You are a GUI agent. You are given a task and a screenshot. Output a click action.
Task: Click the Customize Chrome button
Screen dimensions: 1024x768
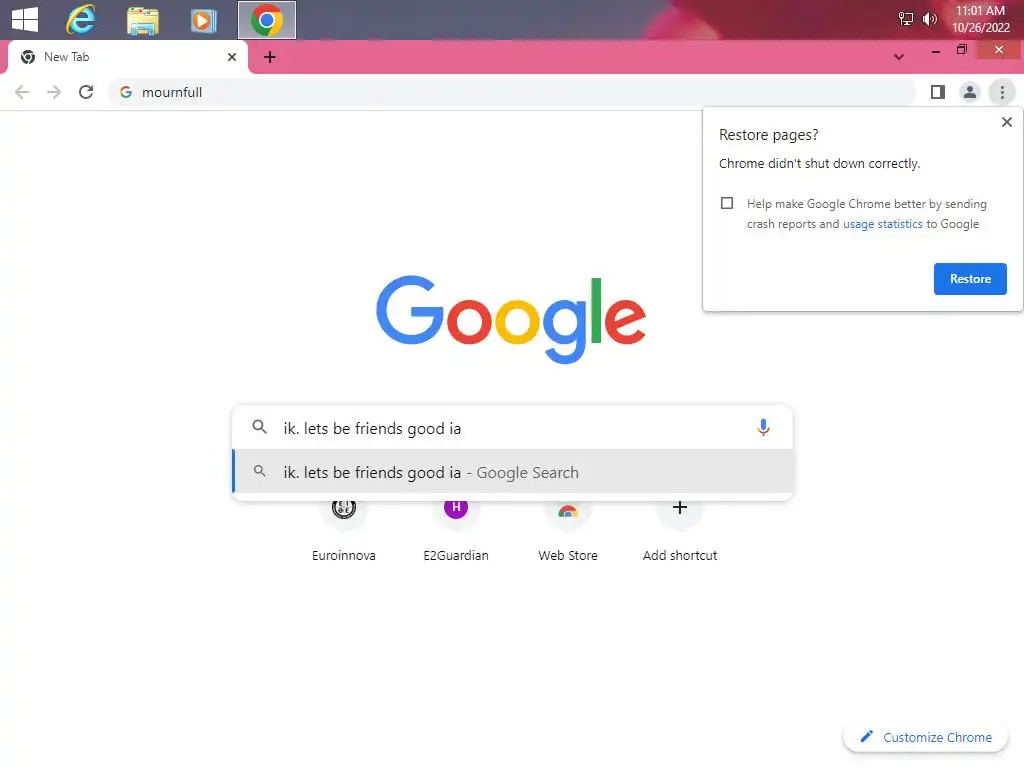pyautogui.click(x=926, y=737)
